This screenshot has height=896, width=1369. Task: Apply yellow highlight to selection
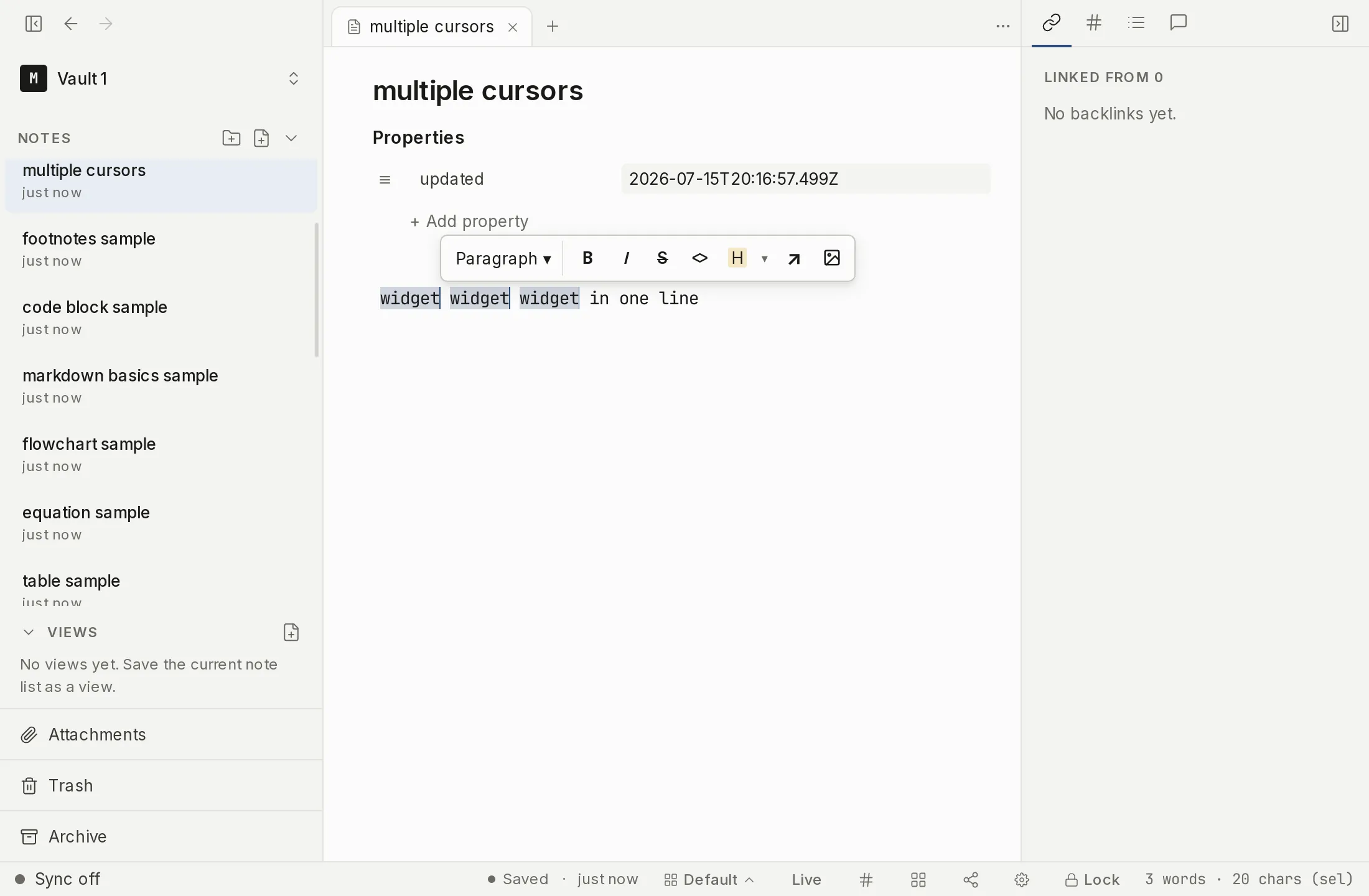point(737,258)
